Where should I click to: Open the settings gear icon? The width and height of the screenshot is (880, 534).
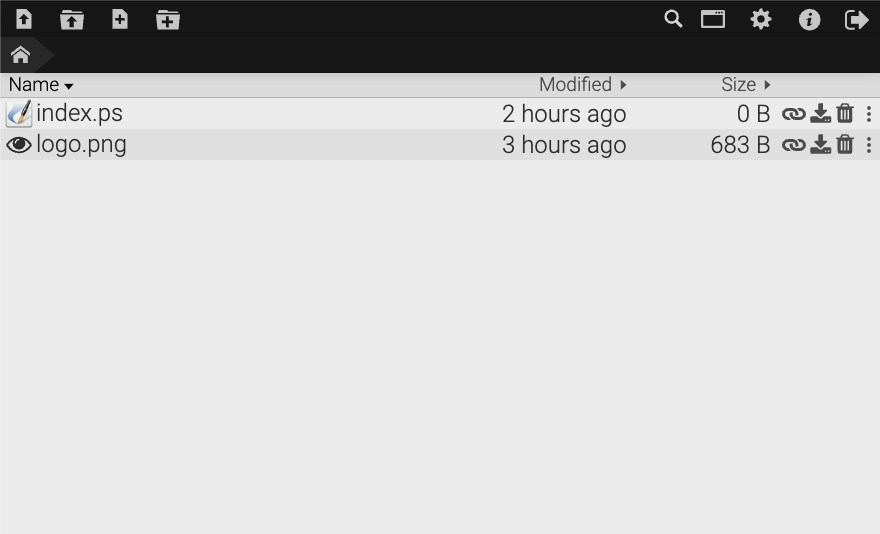tap(761, 19)
